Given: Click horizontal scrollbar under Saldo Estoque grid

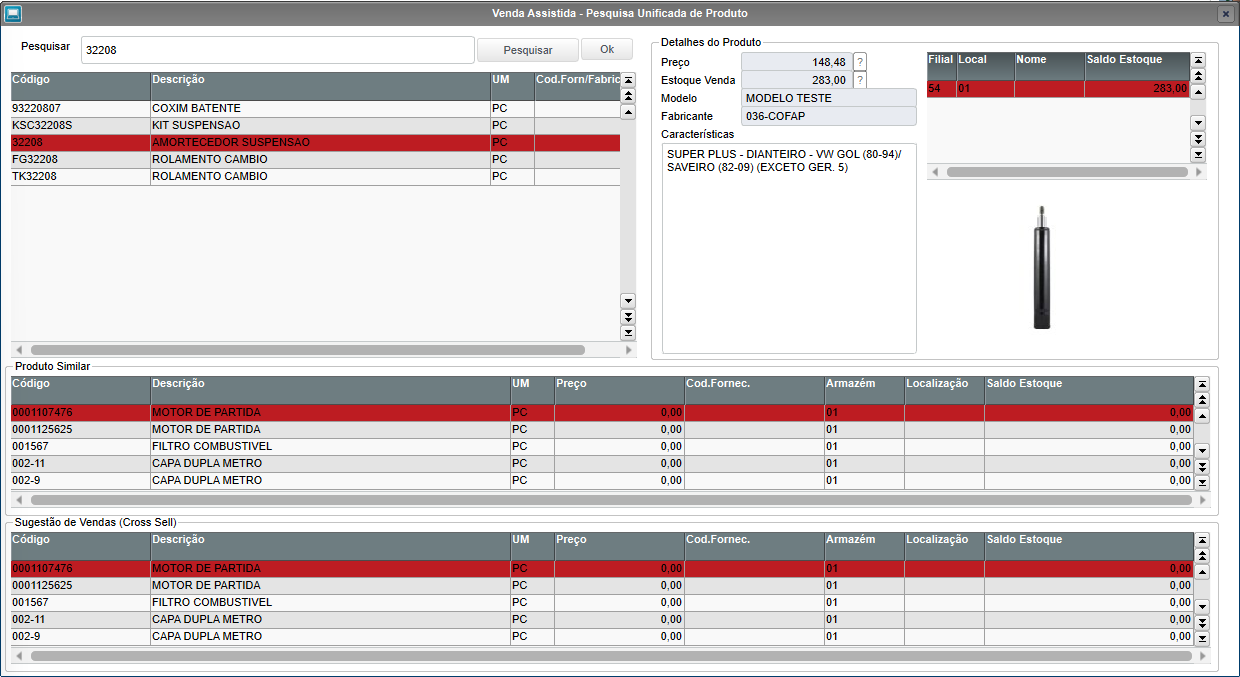Looking at the screenshot, I should 1067,172.
